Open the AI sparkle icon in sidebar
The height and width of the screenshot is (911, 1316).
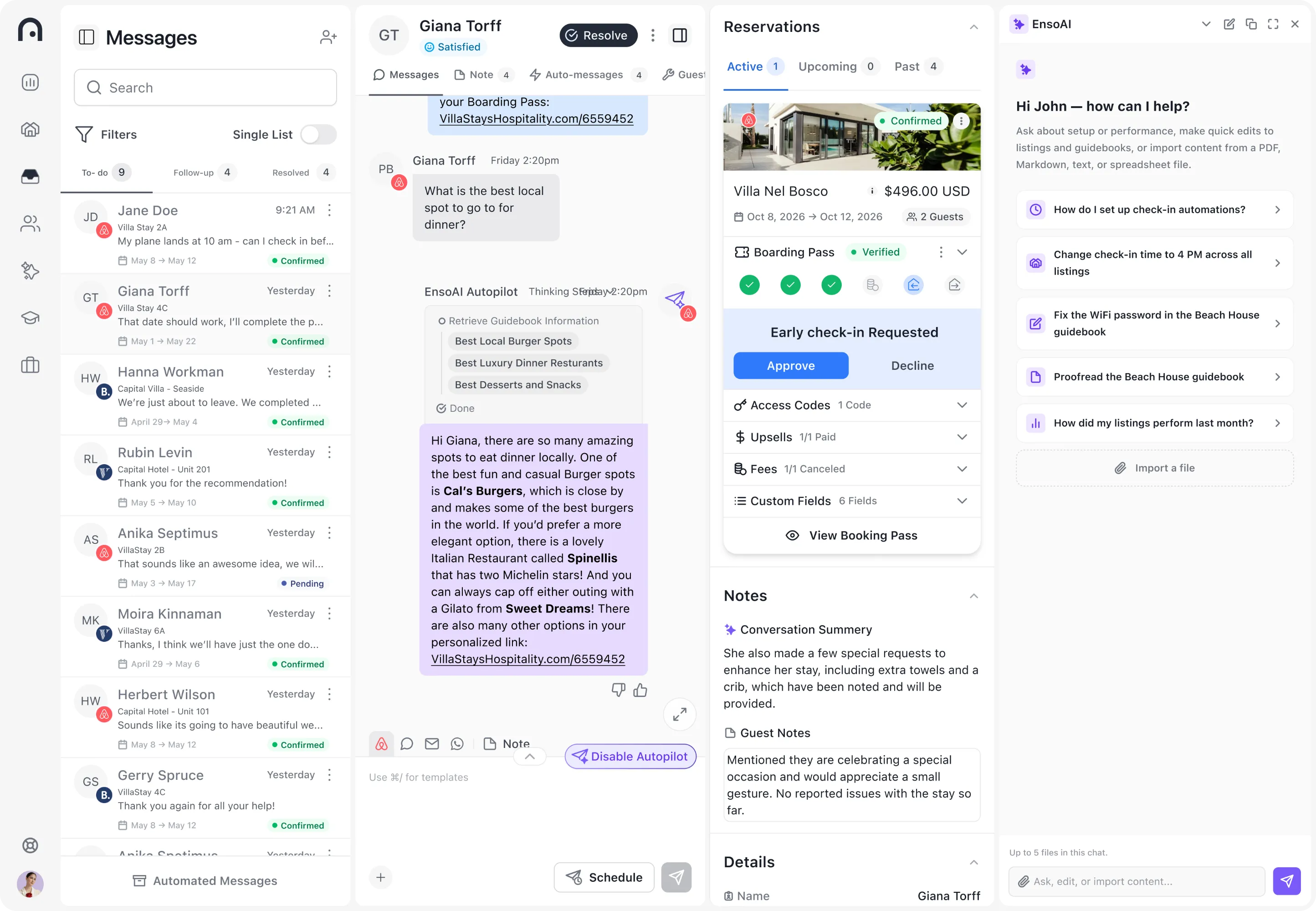click(30, 271)
